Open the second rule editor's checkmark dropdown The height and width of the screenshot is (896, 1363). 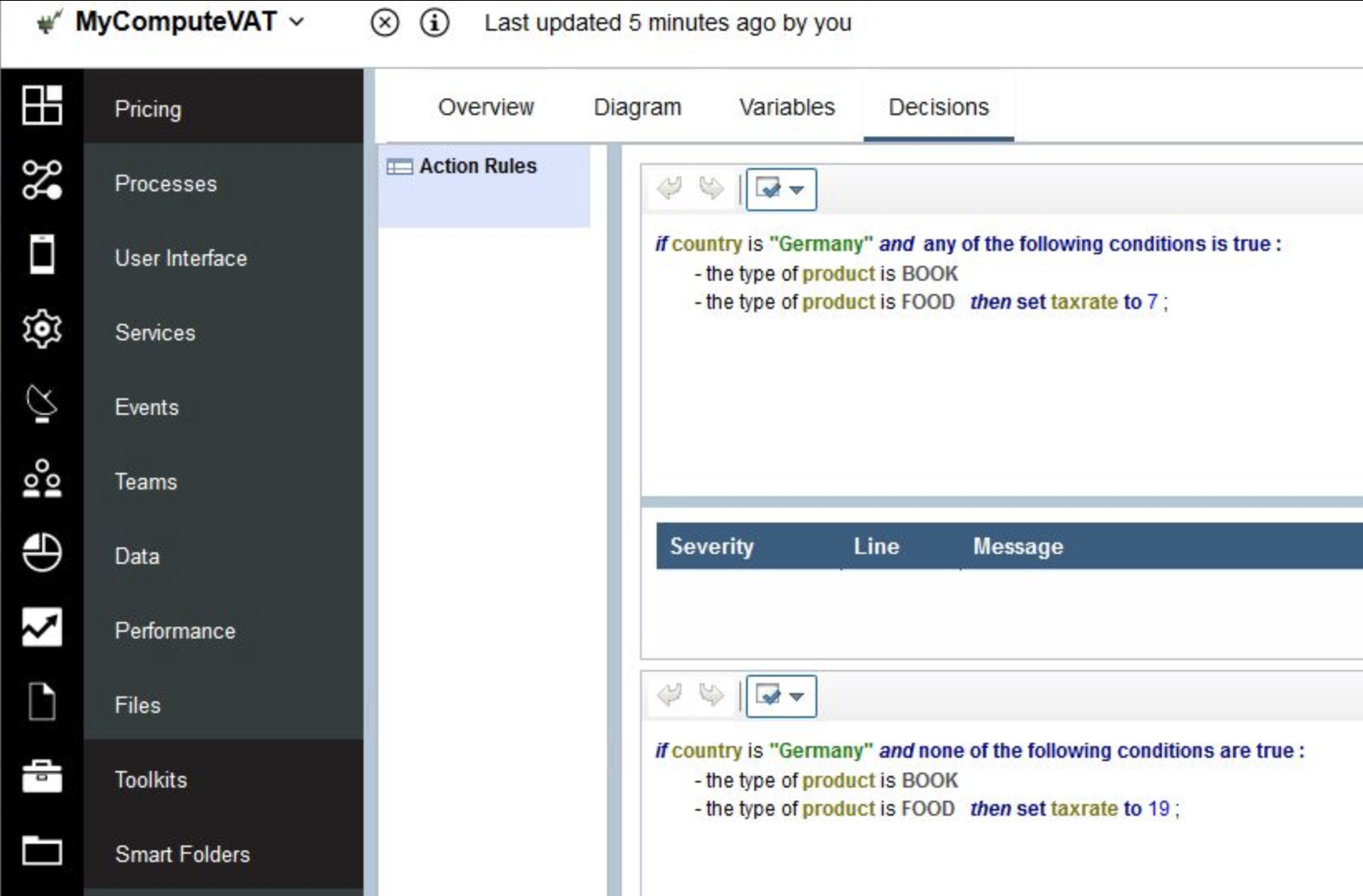point(781,696)
